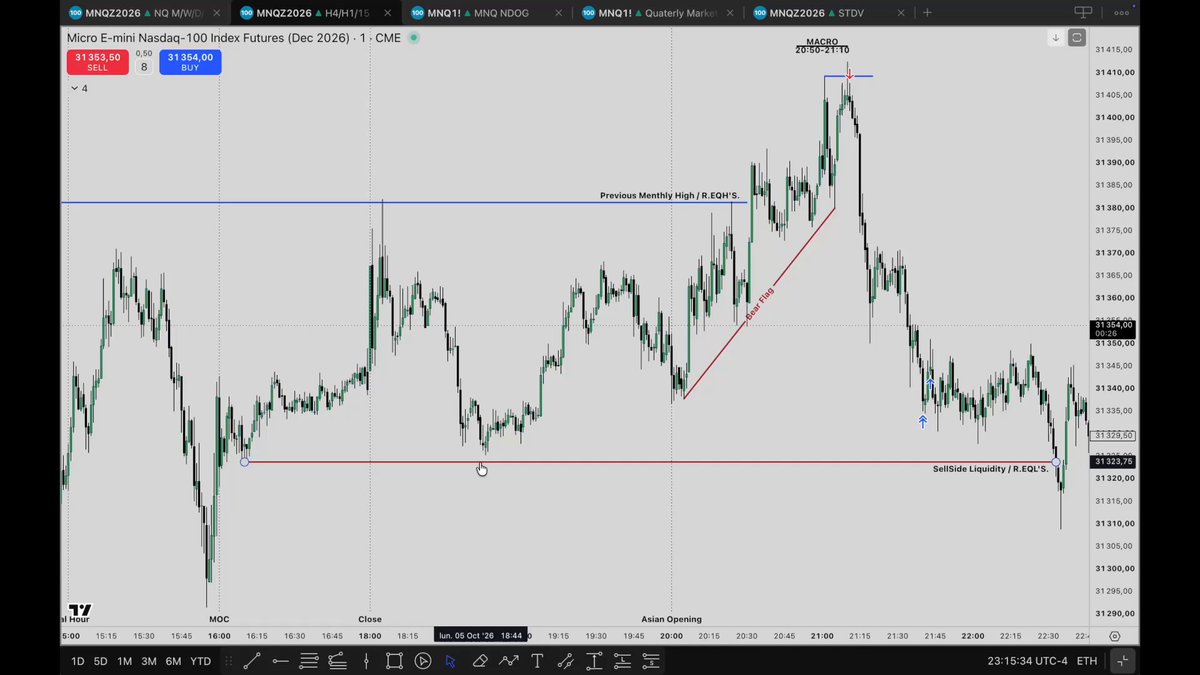Set chart range to 5D
The height and width of the screenshot is (675, 1200).
pos(101,661)
